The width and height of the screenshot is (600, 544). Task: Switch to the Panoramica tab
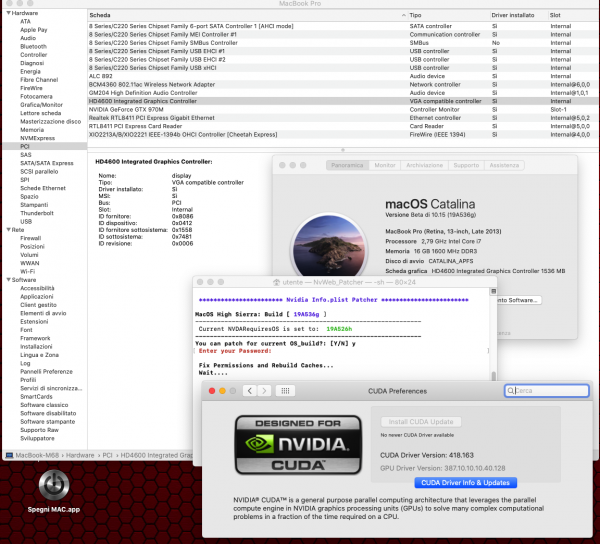347,165
